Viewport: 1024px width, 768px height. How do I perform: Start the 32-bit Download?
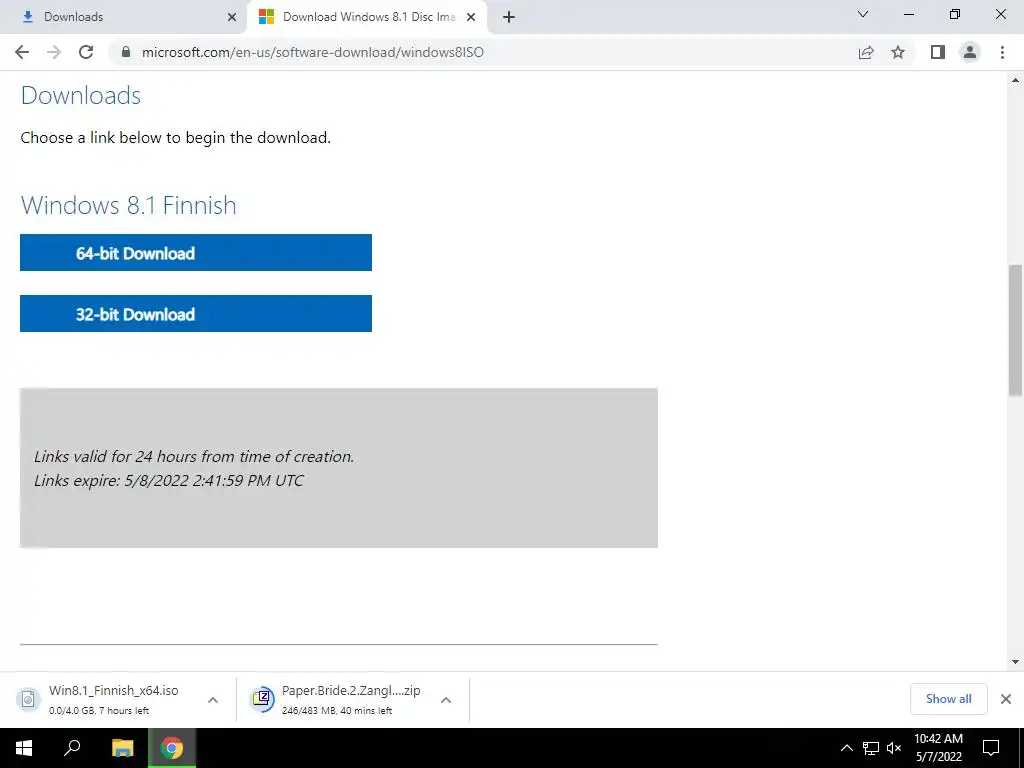(x=196, y=313)
